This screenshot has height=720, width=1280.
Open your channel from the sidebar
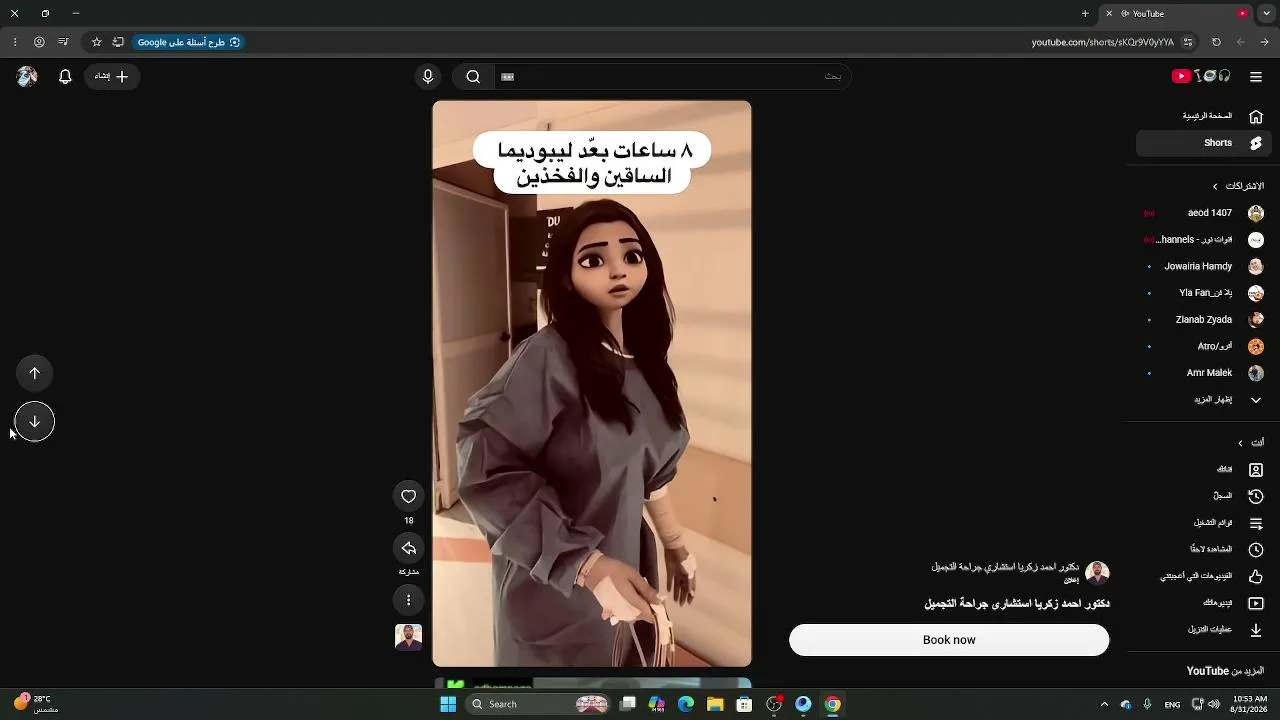point(1204,469)
